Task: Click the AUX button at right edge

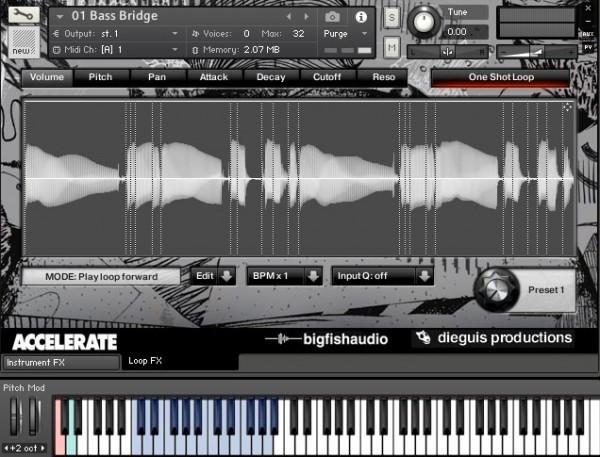Action: coord(589,34)
